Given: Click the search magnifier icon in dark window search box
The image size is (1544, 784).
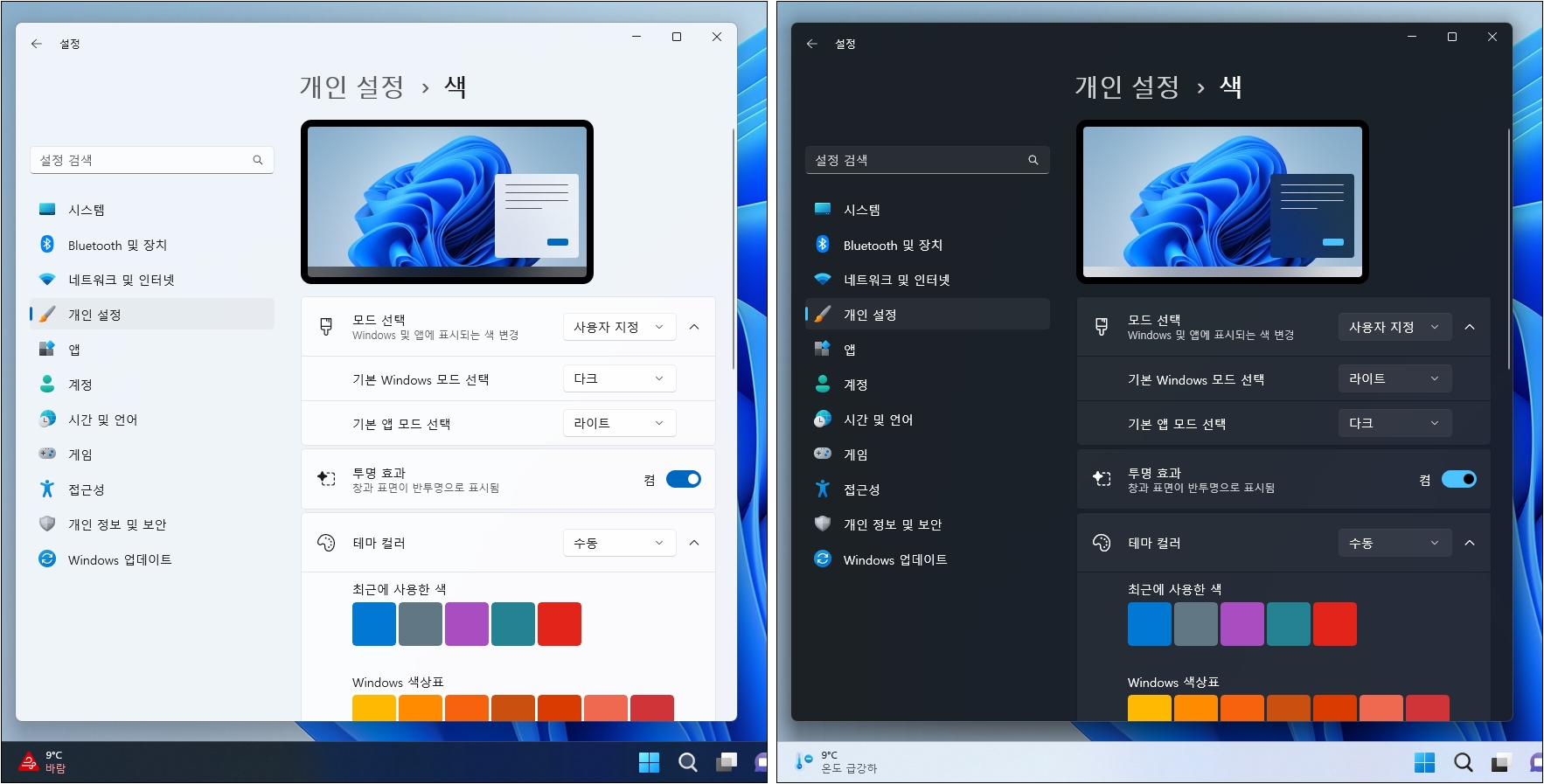Looking at the screenshot, I should pos(1033,160).
